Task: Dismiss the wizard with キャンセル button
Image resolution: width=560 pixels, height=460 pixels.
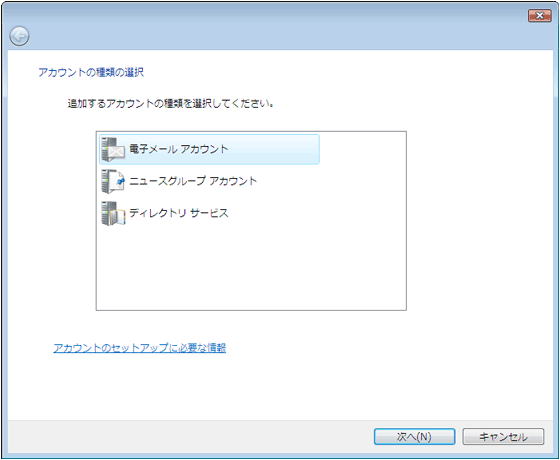Action: click(x=503, y=436)
